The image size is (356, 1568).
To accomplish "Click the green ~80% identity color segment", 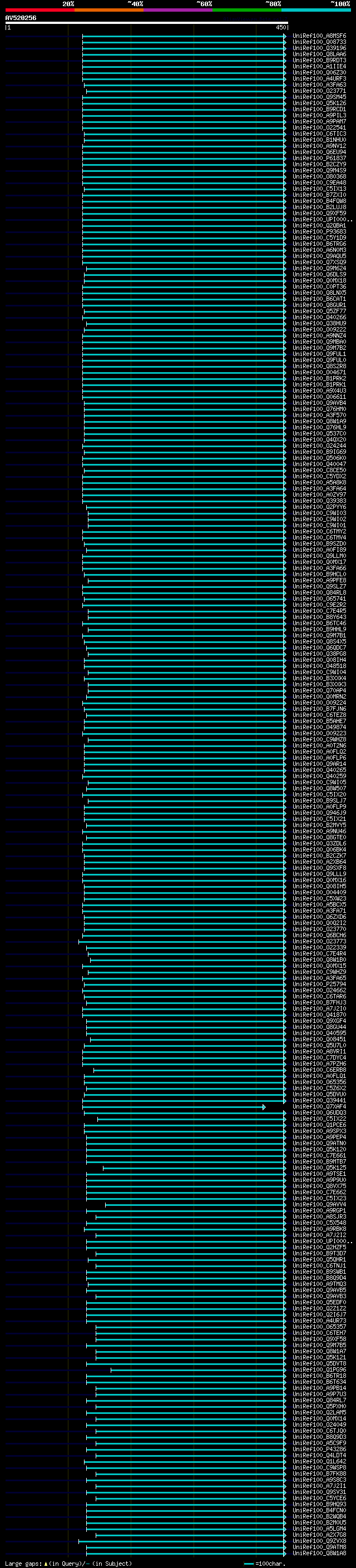I will [246, 10].
